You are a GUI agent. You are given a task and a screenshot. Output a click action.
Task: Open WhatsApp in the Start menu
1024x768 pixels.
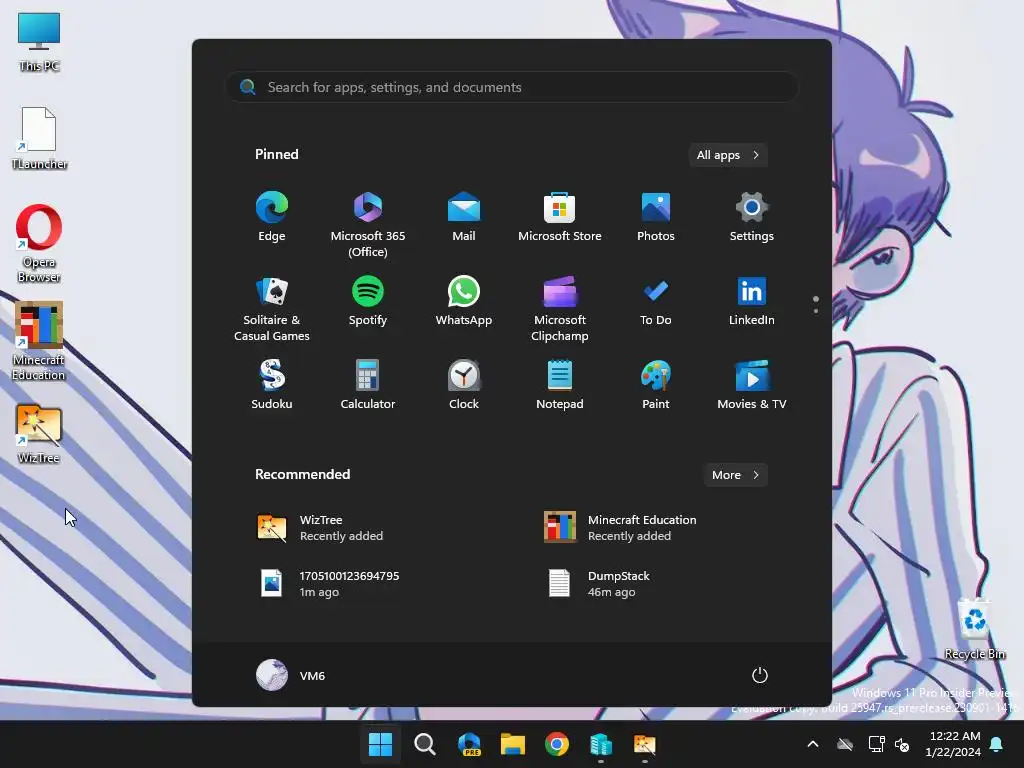464,301
